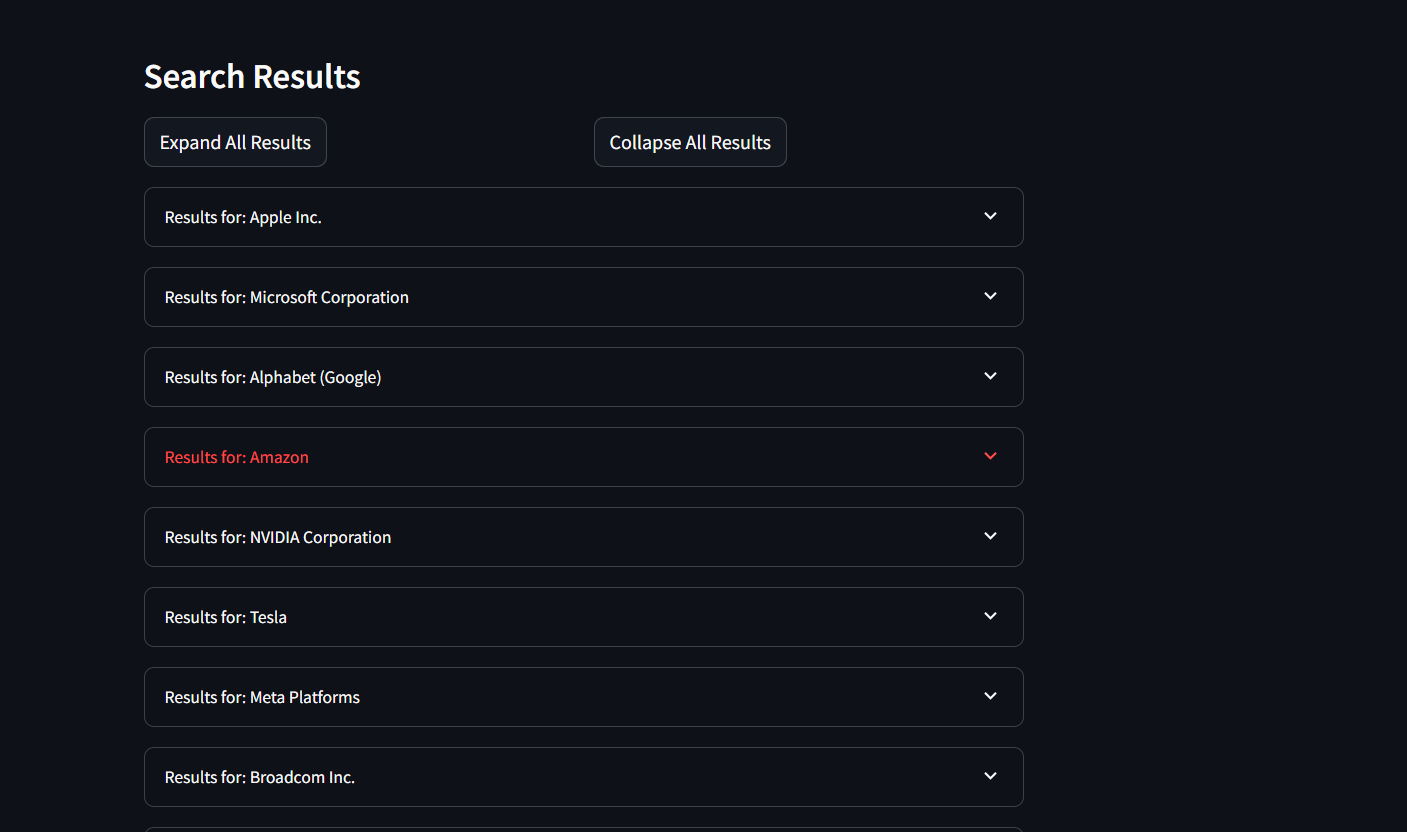
Task: Click the down arrow on Tesla row
Action: coord(990,616)
